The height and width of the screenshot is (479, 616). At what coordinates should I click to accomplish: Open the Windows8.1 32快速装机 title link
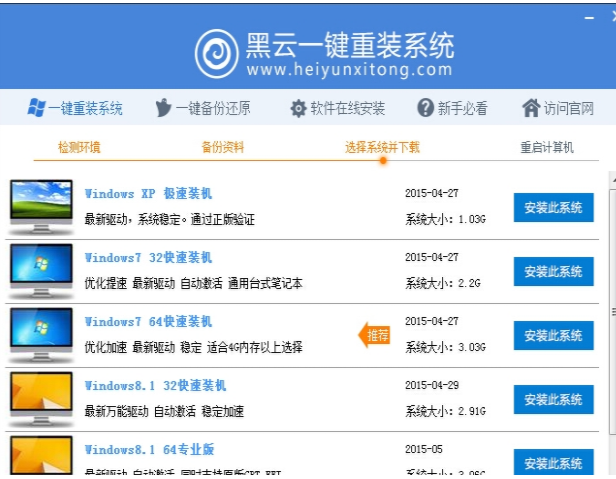(x=156, y=385)
